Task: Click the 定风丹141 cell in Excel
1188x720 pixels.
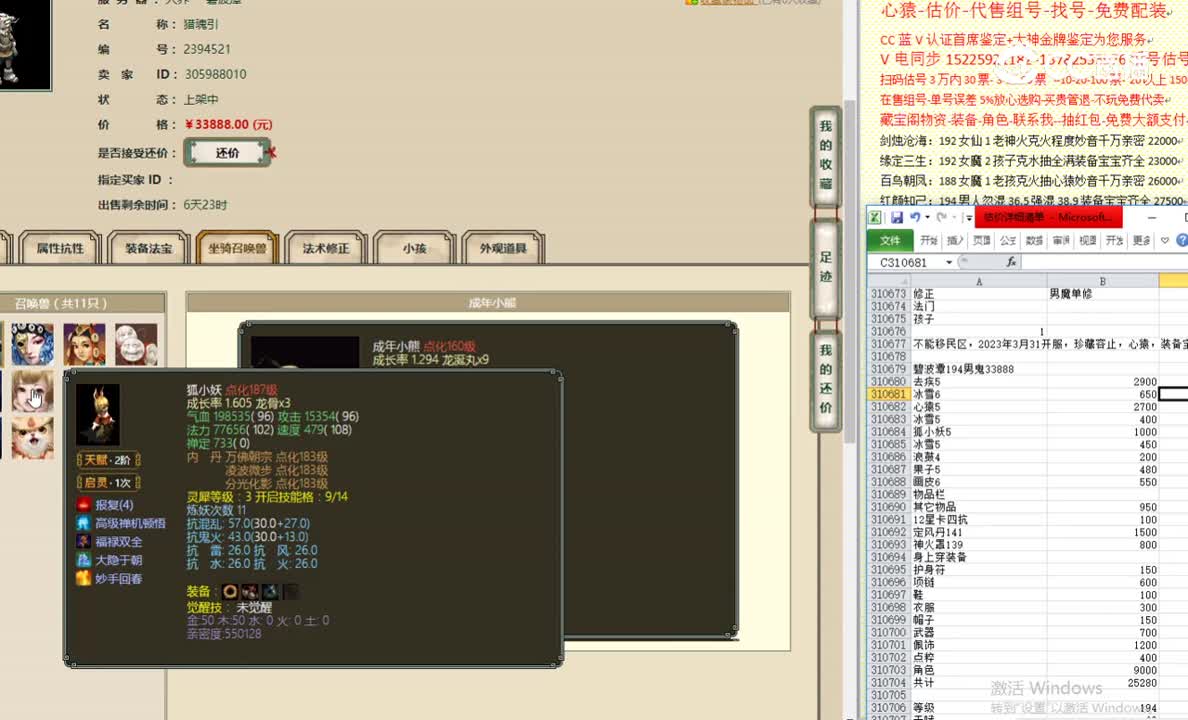Action: [979, 532]
